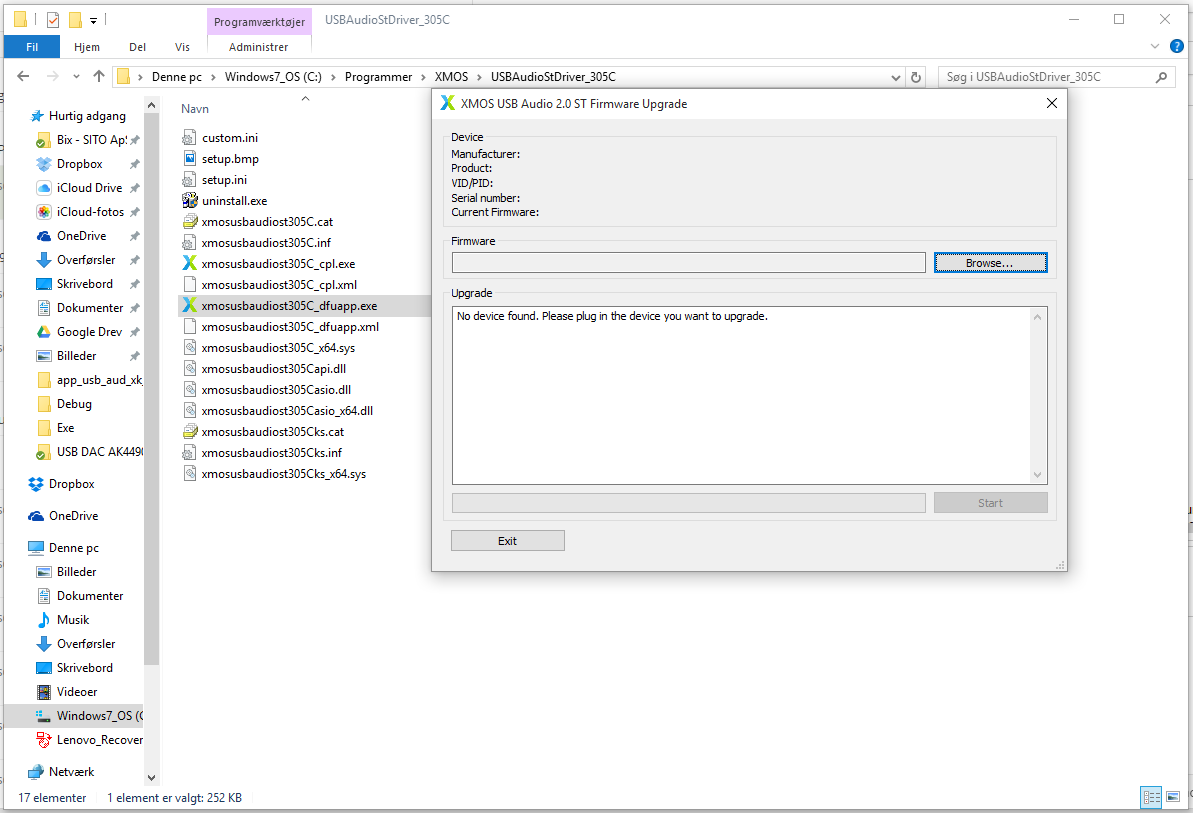Open recent locations dropdown arrow
Image resolution: width=1193 pixels, height=813 pixels.
[76, 77]
